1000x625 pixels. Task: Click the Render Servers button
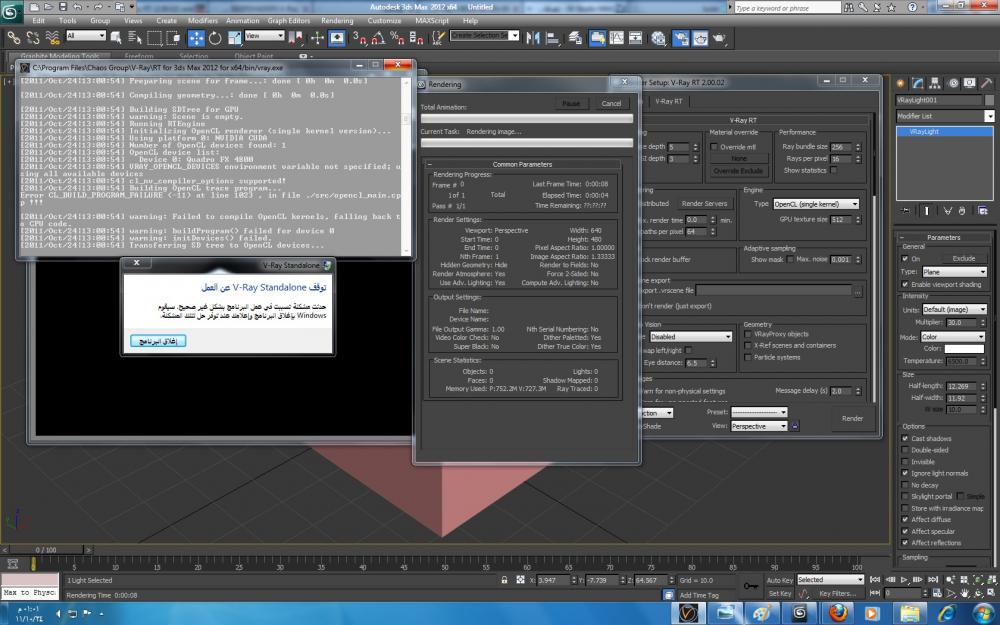pyautogui.click(x=704, y=203)
